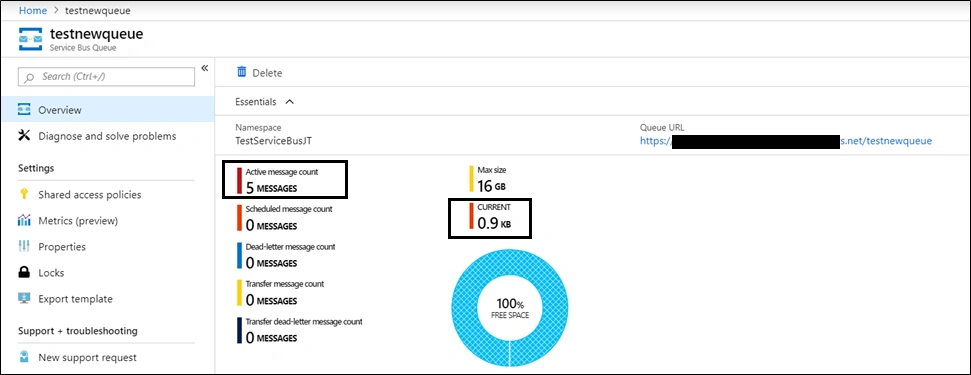Click the yellow Max size bar
The width and height of the screenshot is (971, 375).
pyautogui.click(x=471, y=178)
